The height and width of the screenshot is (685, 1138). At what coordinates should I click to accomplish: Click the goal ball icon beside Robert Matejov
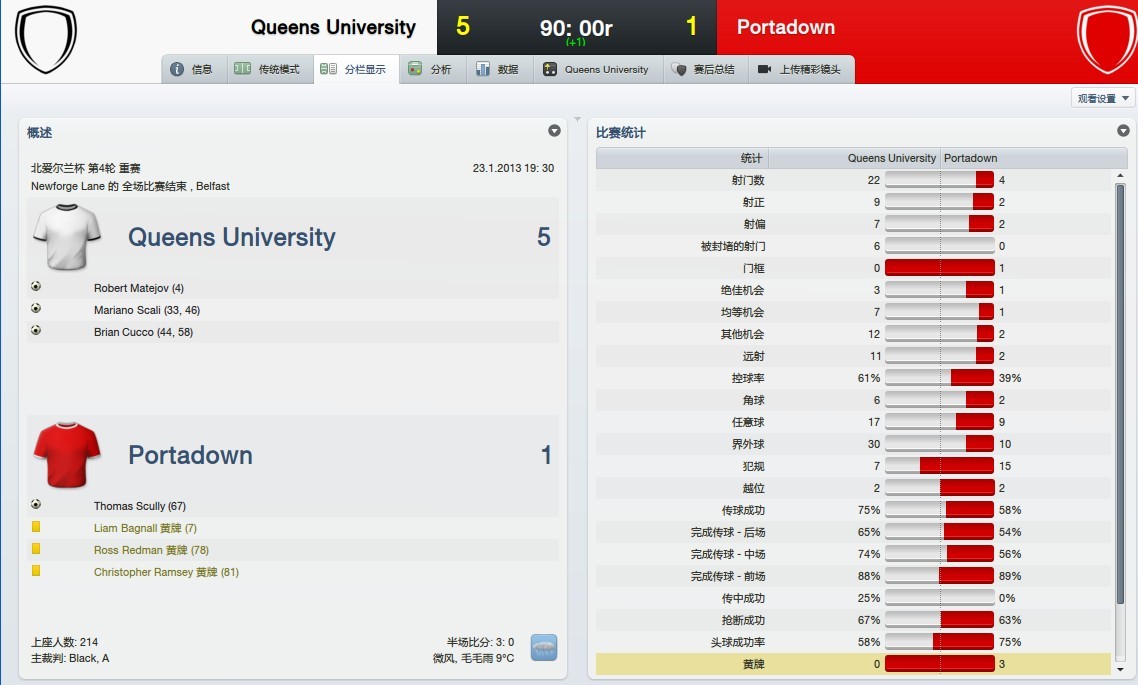(x=37, y=287)
